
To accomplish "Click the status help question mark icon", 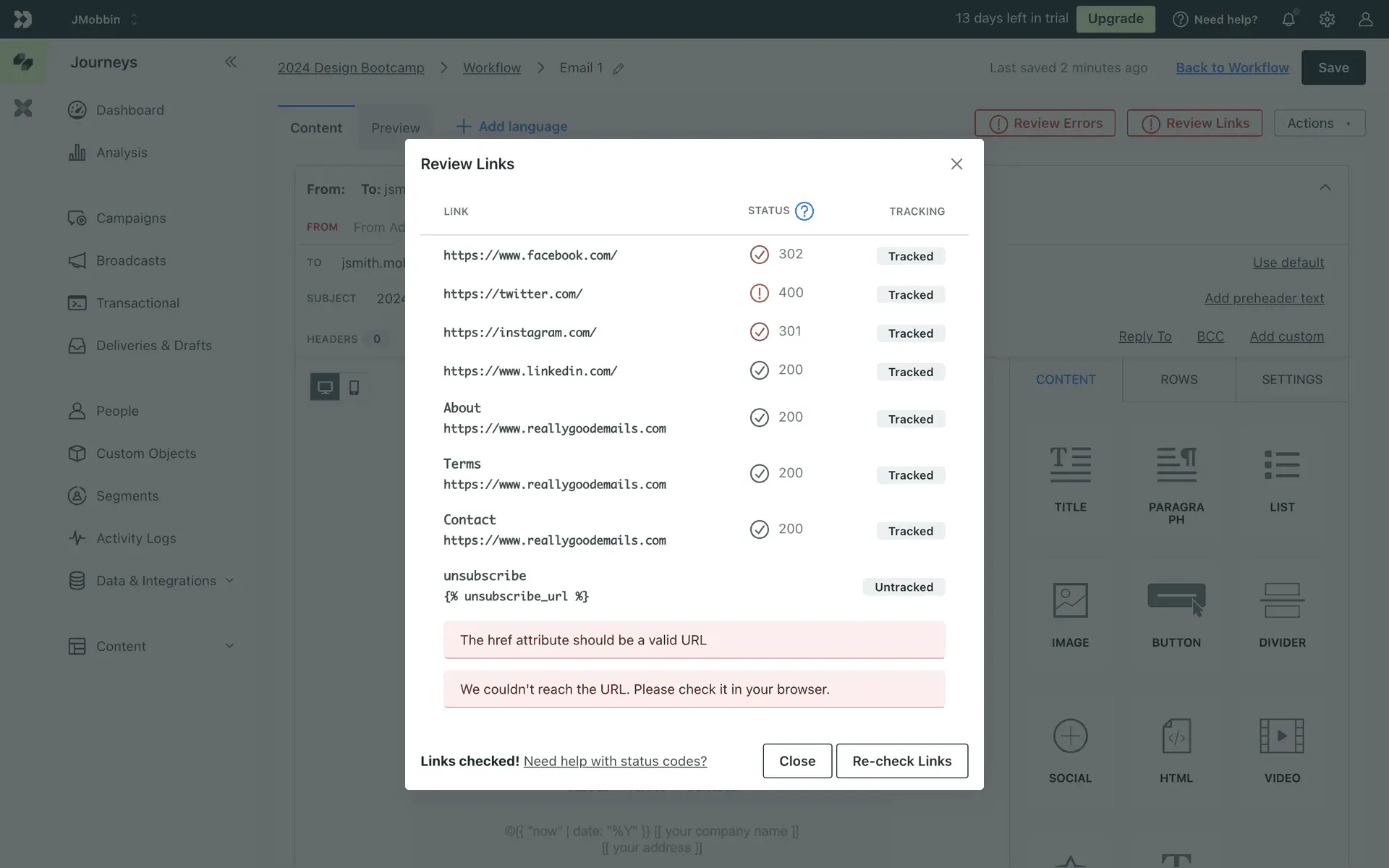I will [x=804, y=211].
